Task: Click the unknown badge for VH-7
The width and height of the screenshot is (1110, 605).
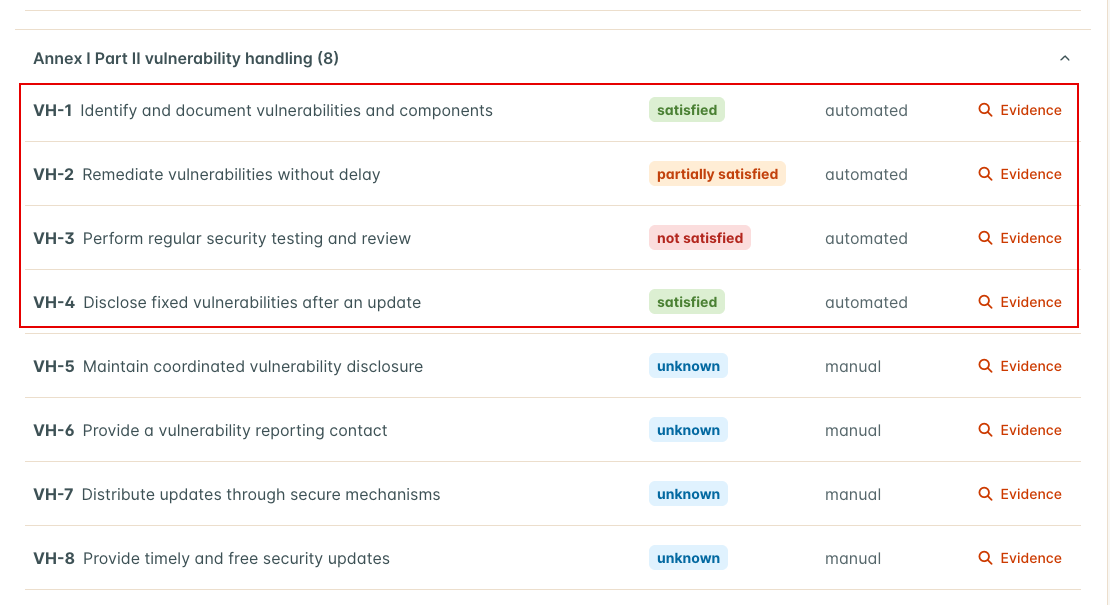Action: tap(688, 494)
